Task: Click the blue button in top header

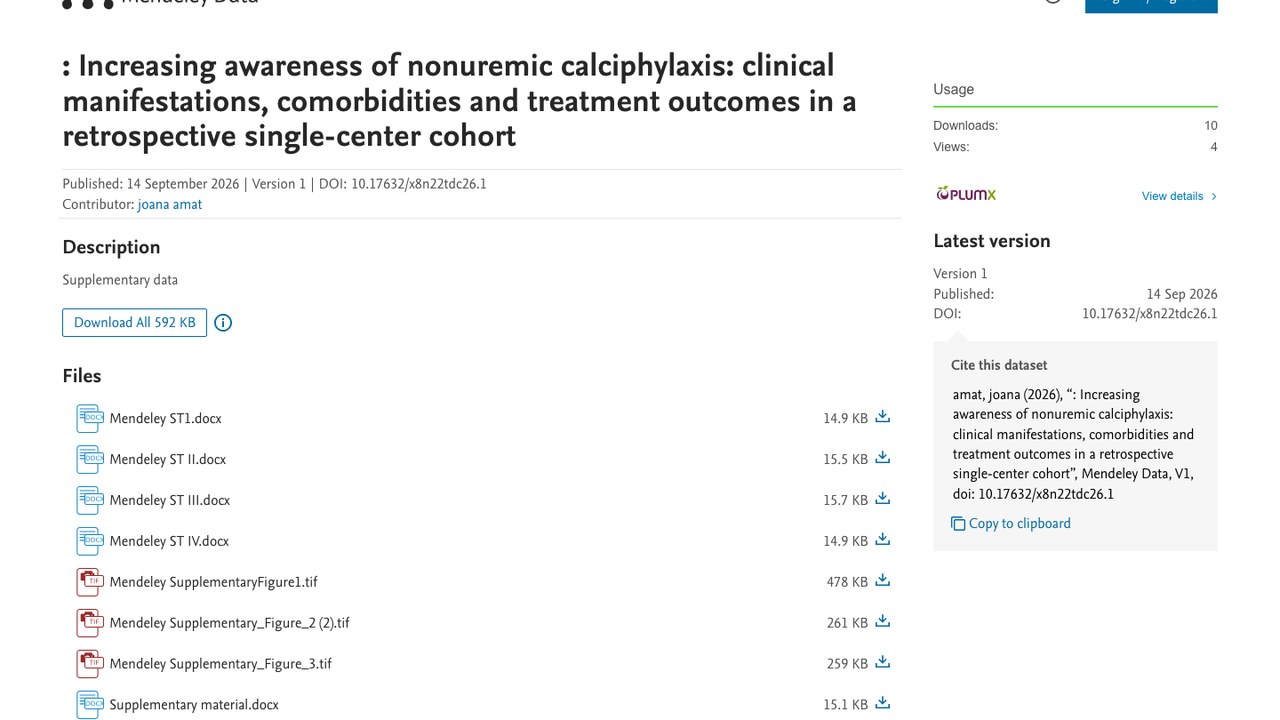Action: point(1151,5)
